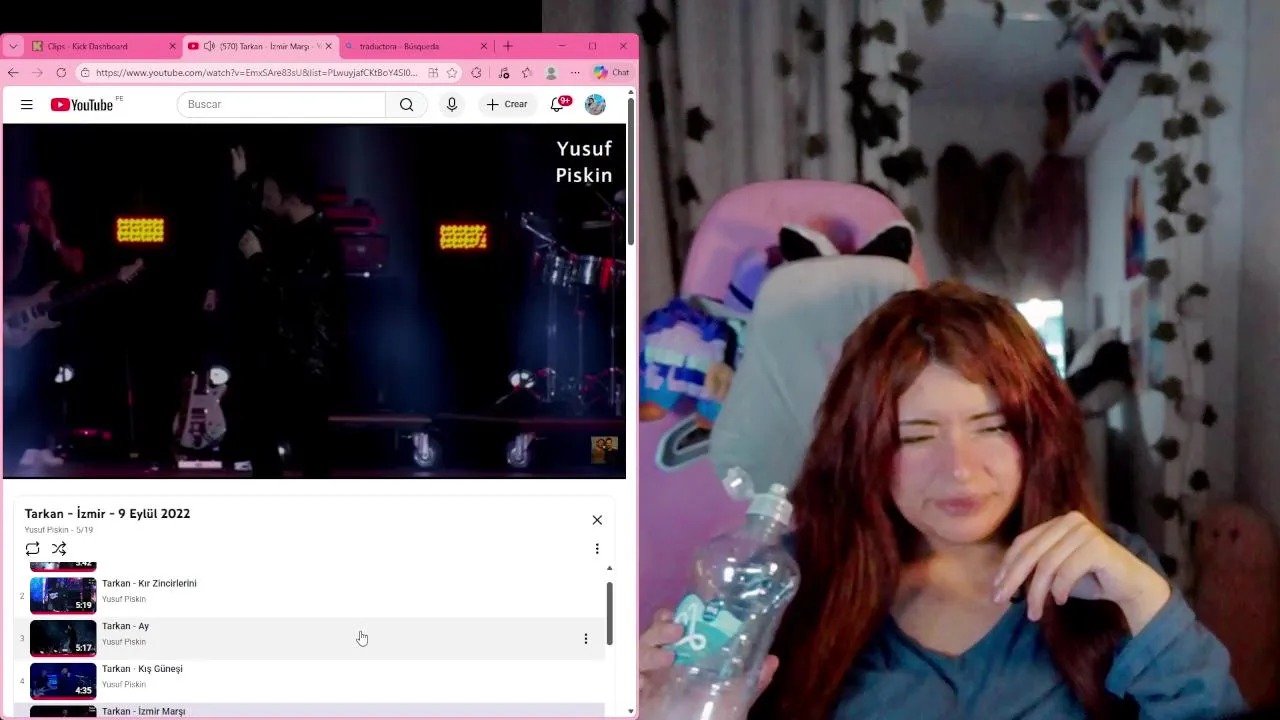Expand the browser tab search chevron
The width and height of the screenshot is (1280, 720).
click(13, 46)
